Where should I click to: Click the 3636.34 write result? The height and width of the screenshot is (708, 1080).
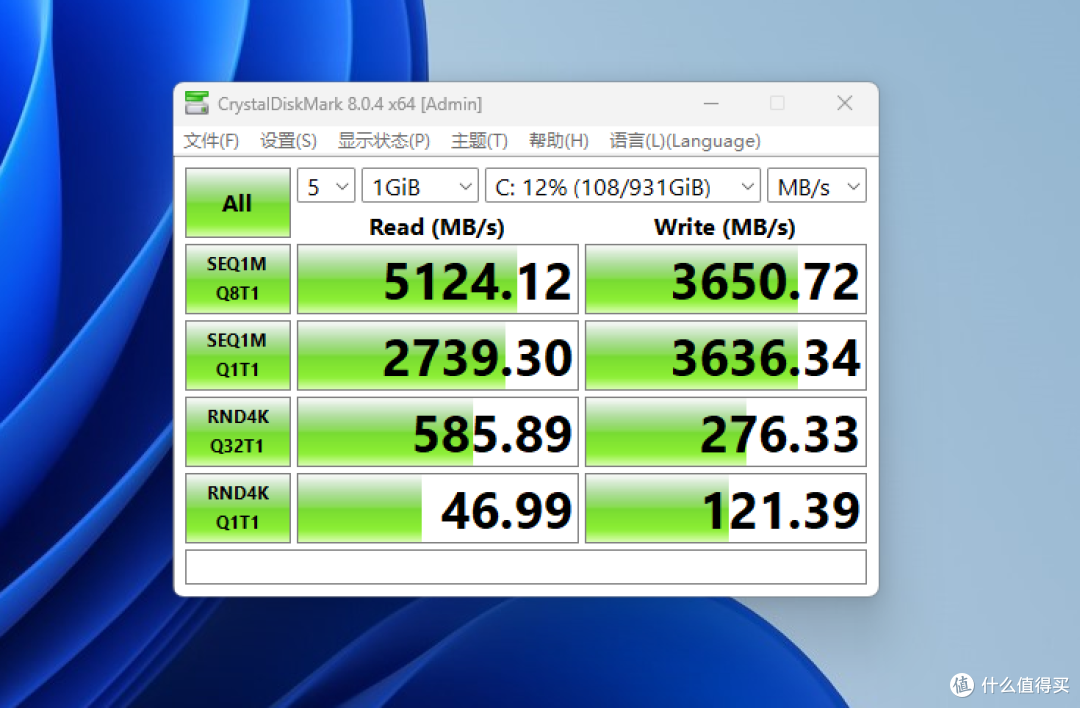click(x=725, y=355)
